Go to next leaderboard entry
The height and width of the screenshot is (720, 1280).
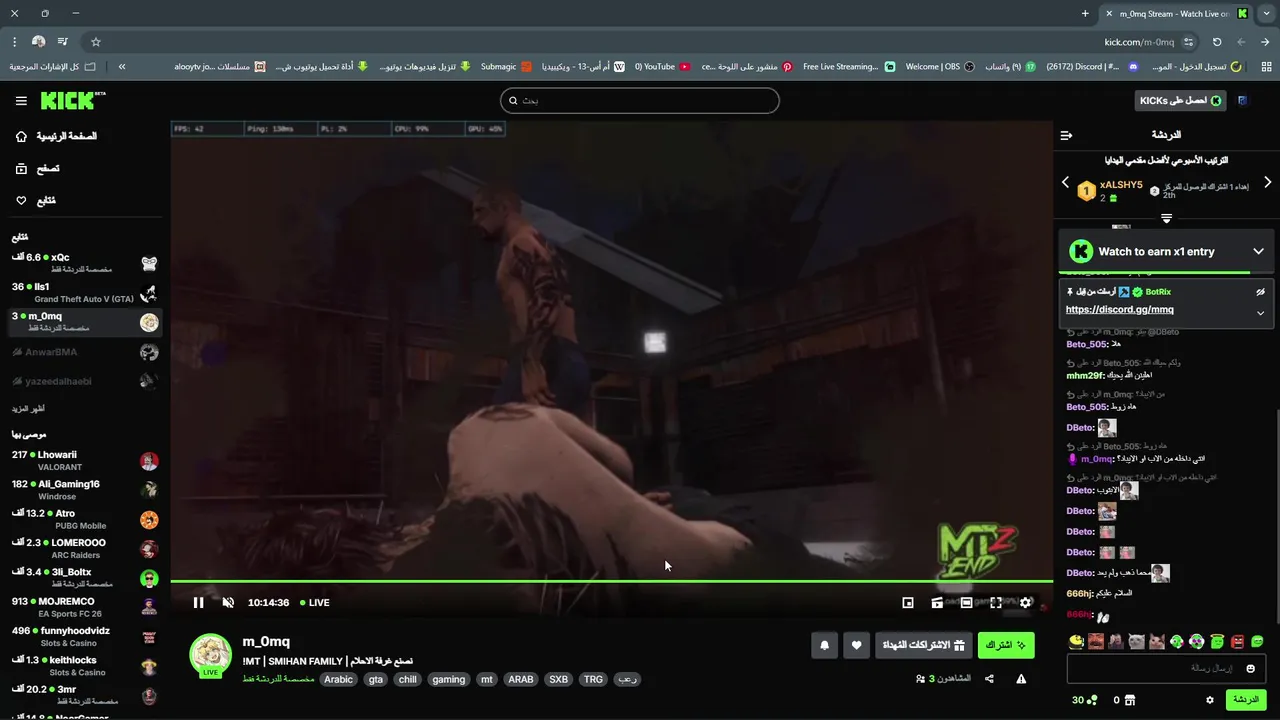[x=1267, y=183]
